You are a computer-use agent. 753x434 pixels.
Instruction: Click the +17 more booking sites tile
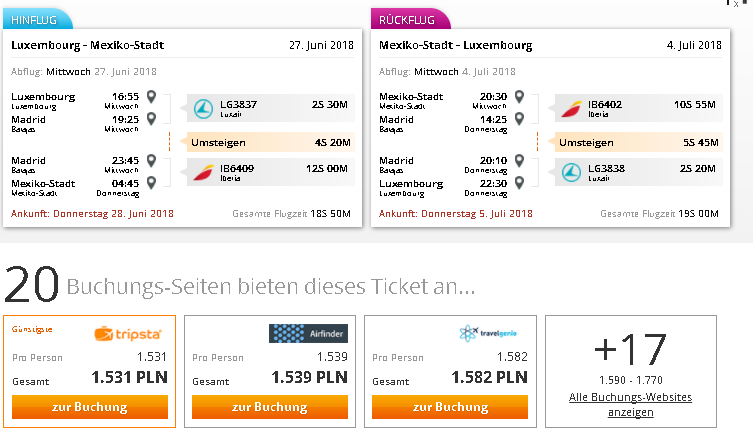click(631, 371)
